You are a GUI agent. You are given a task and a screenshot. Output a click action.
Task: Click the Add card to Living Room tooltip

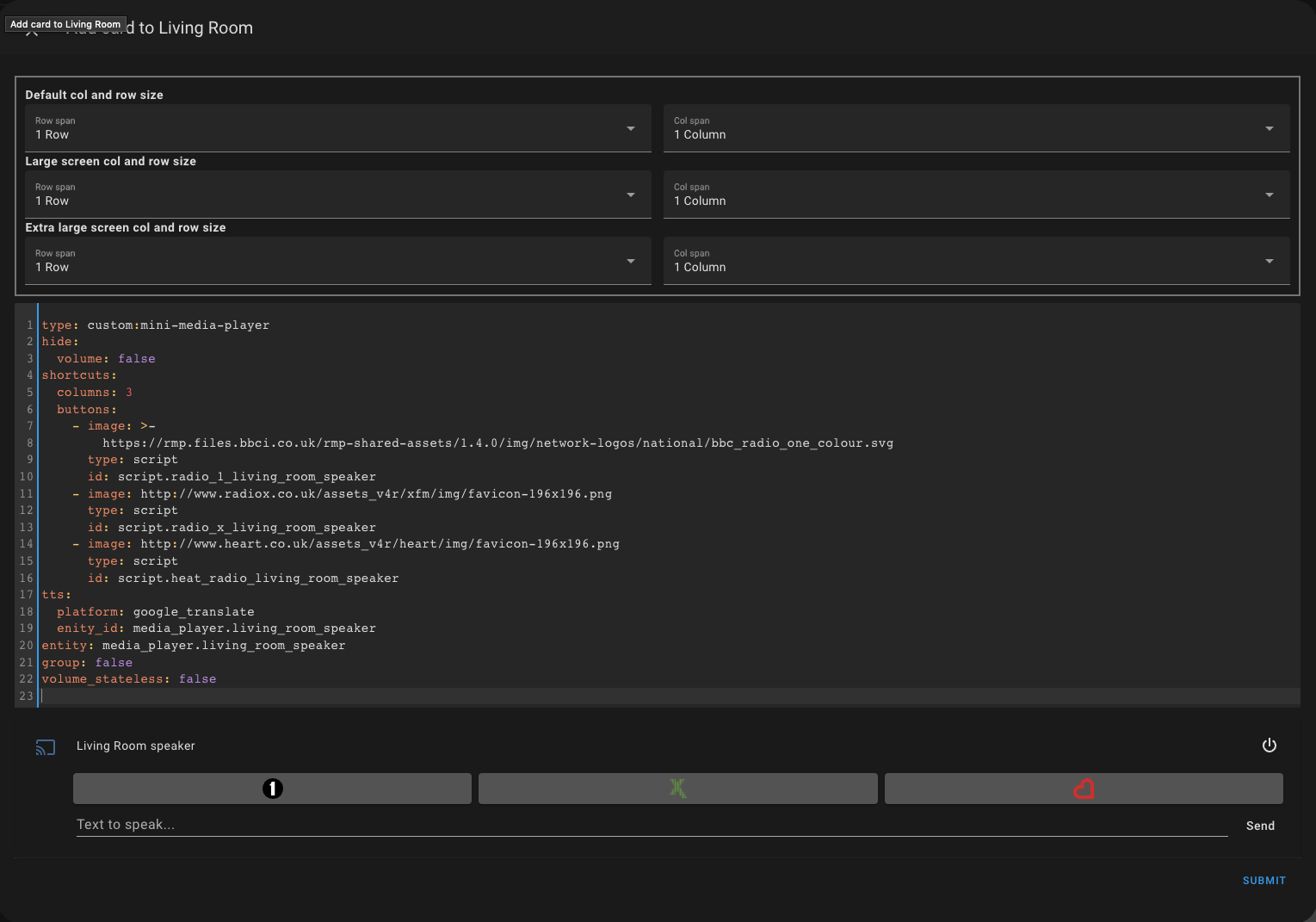coord(65,23)
